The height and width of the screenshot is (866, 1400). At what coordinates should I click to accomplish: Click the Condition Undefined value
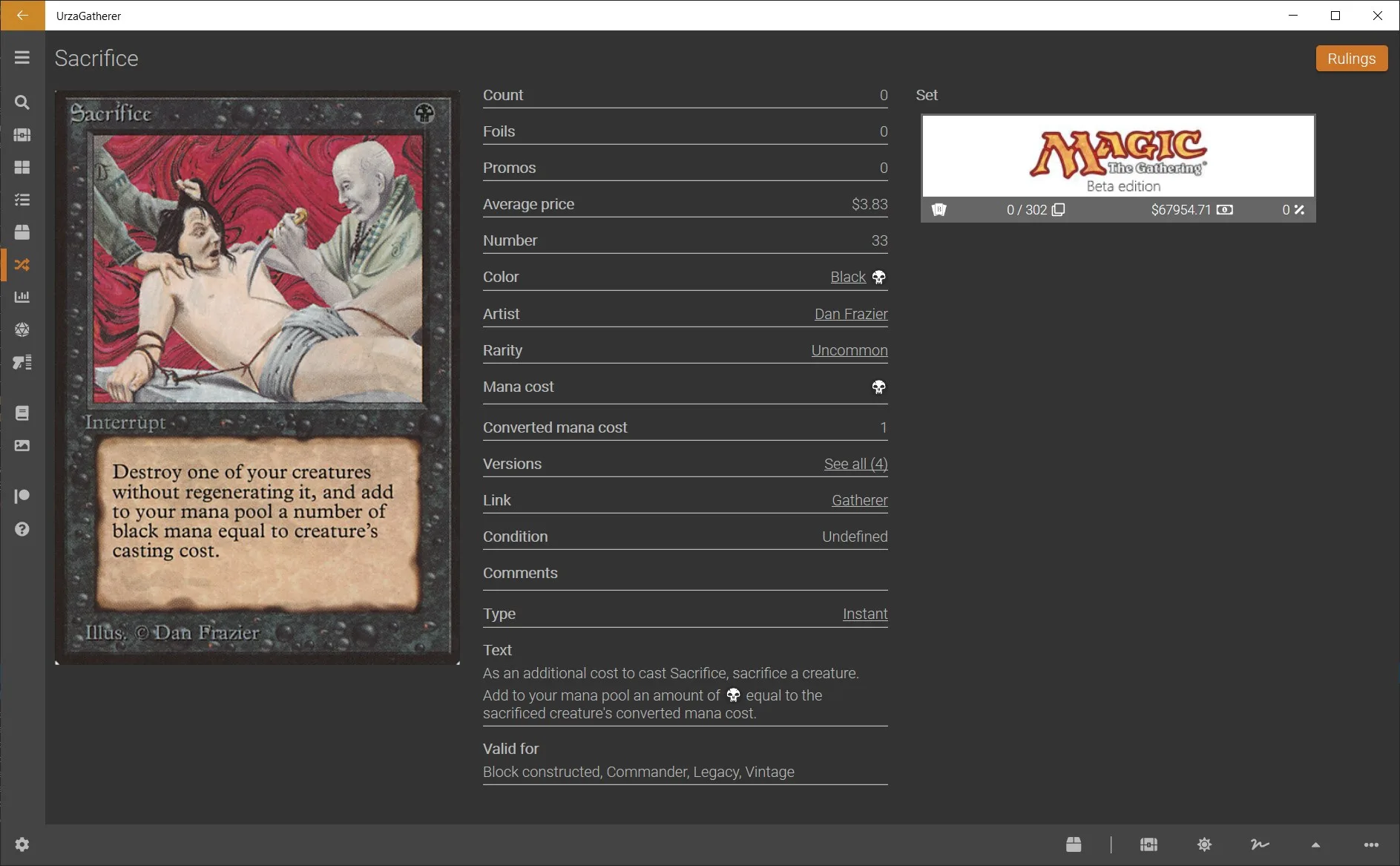click(x=855, y=537)
